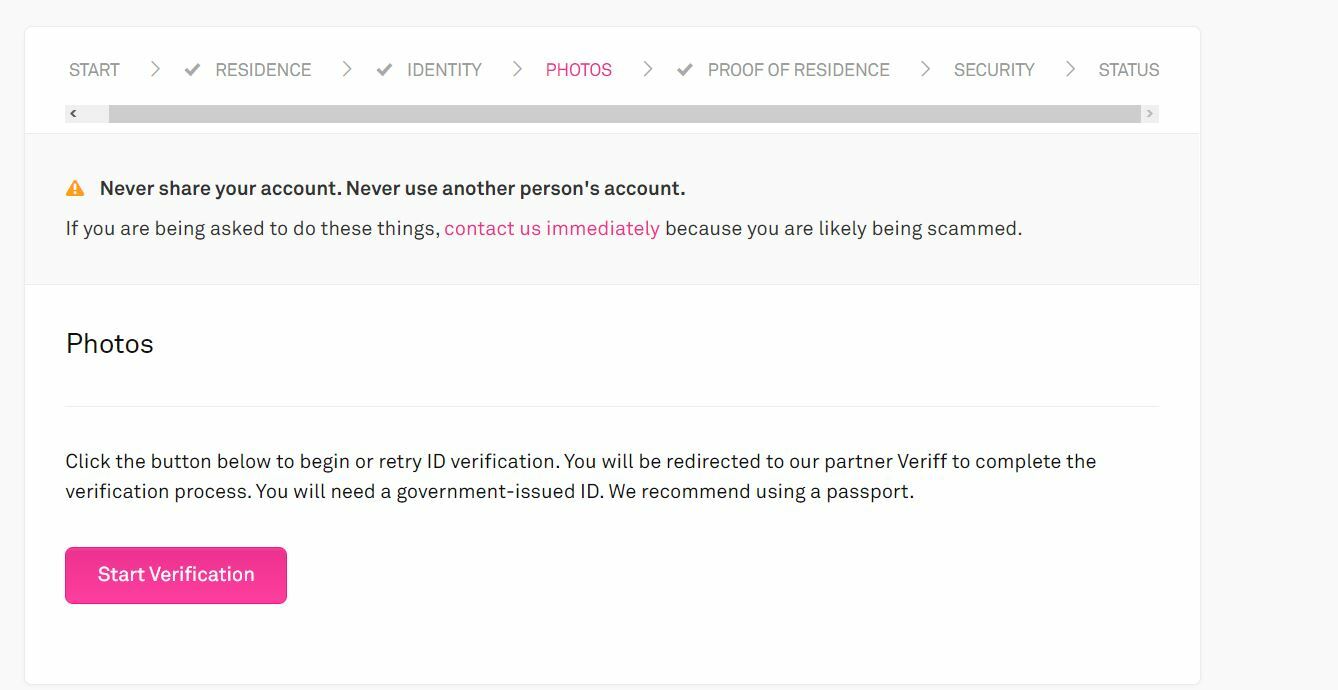Click the checkmark icon beside IDENTITY step
The image size is (1338, 690).
384,70
